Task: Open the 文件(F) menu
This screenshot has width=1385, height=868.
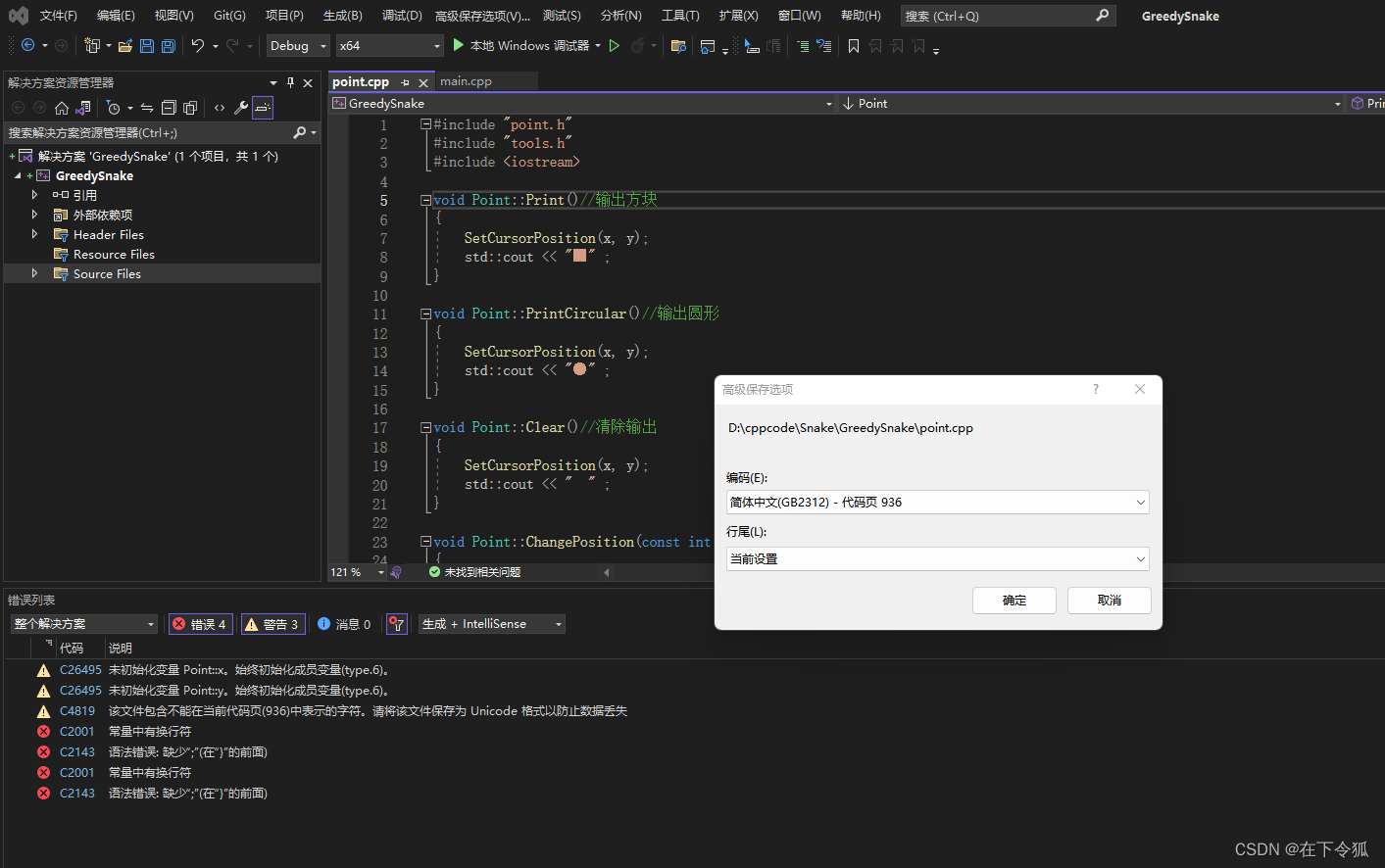Action: [x=58, y=16]
